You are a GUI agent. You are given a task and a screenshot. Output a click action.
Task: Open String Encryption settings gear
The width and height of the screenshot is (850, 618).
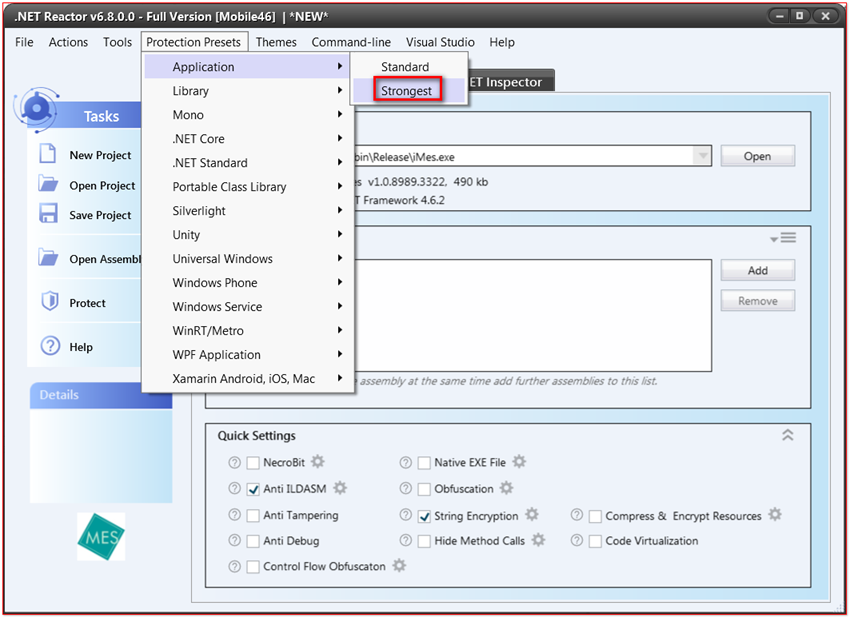532,514
